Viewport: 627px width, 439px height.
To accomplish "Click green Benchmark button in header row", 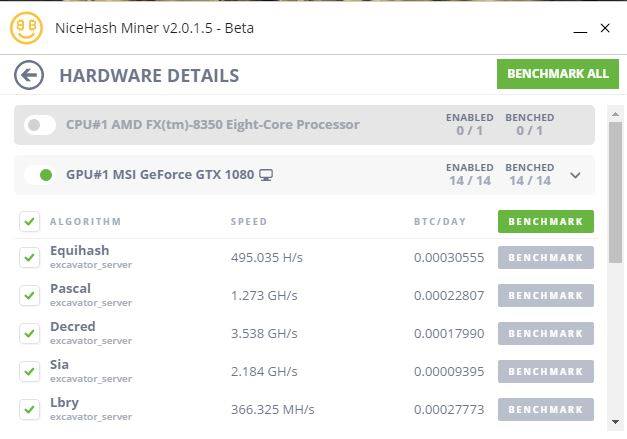I will (545, 221).
